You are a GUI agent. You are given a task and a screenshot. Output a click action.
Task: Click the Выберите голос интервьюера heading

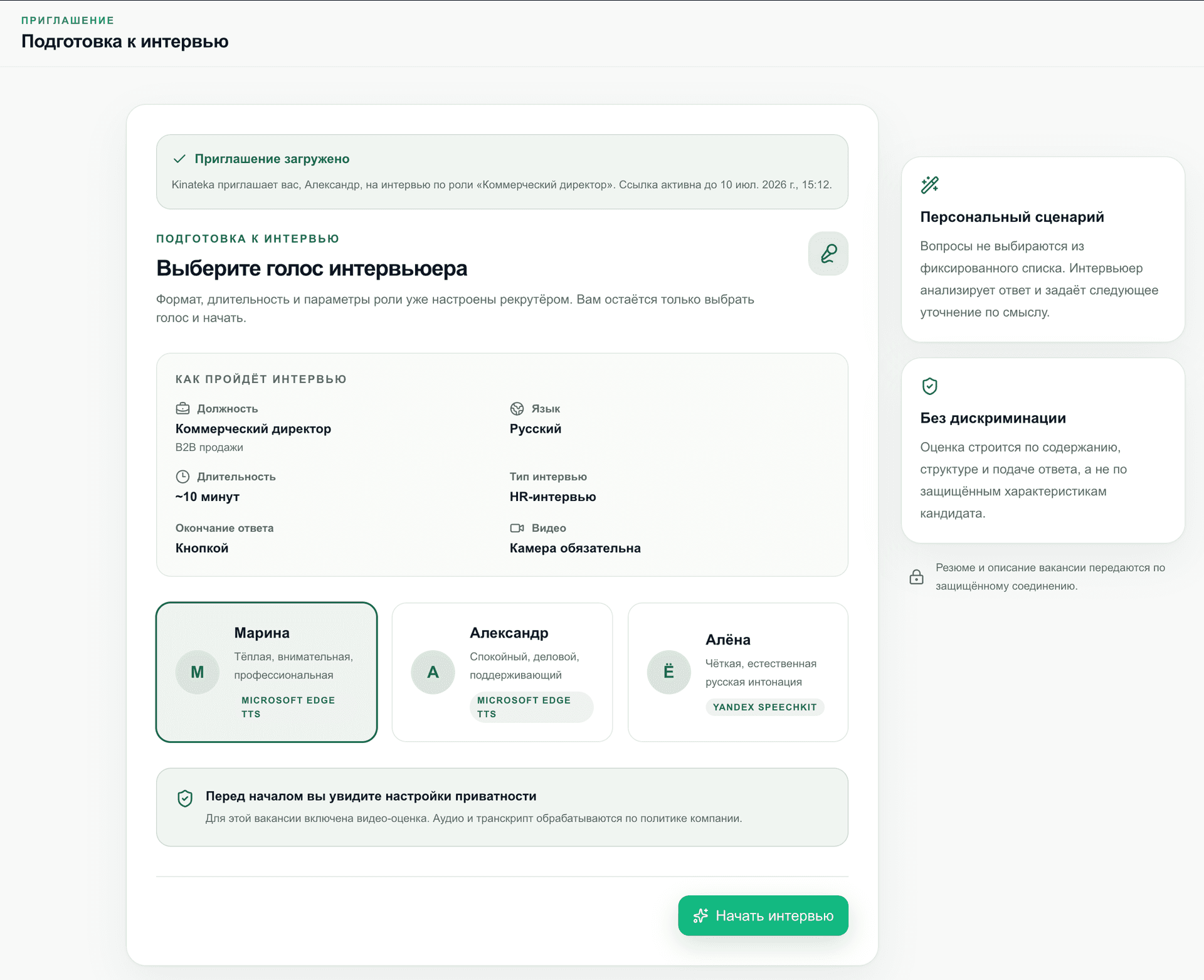click(x=312, y=268)
